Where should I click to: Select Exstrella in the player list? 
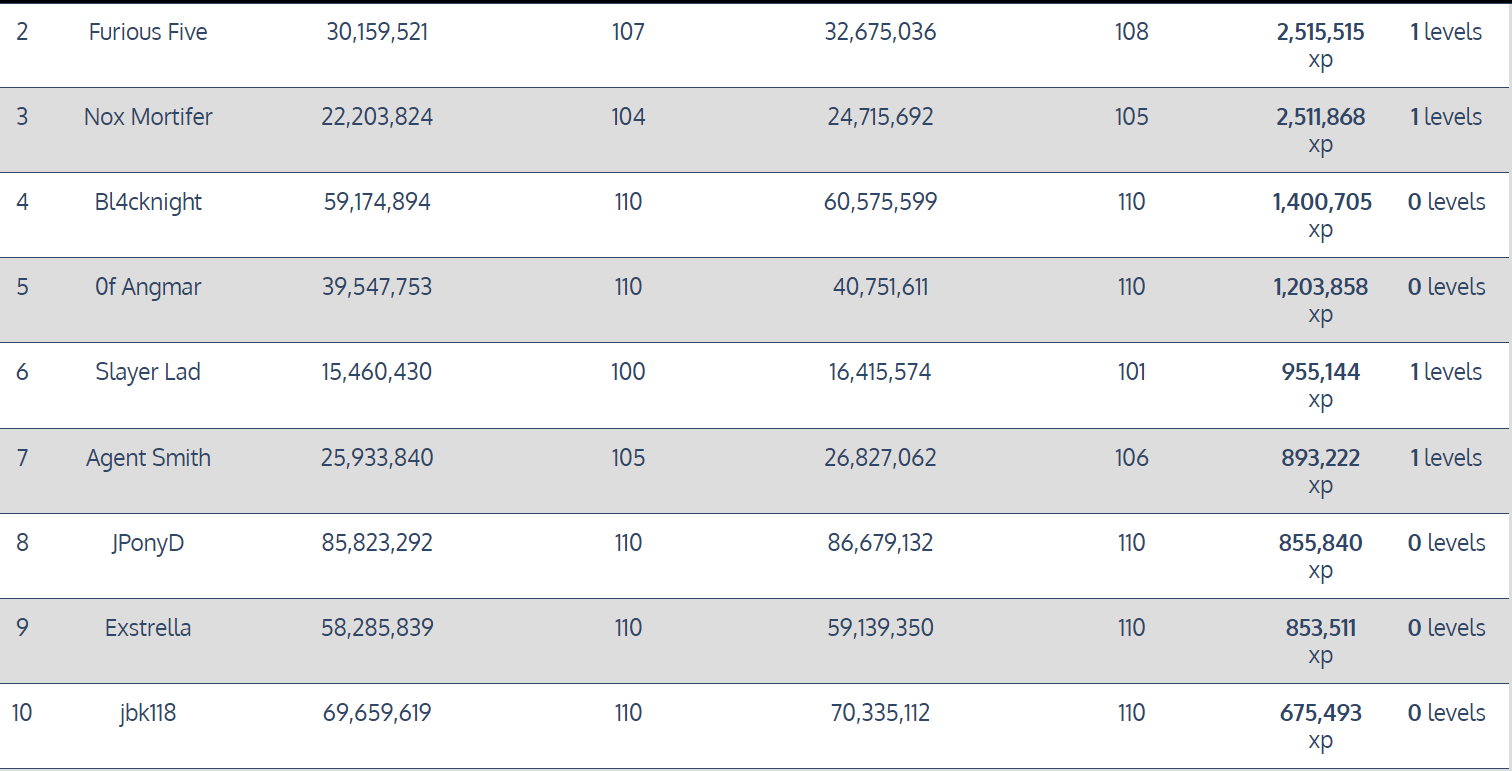tap(148, 628)
